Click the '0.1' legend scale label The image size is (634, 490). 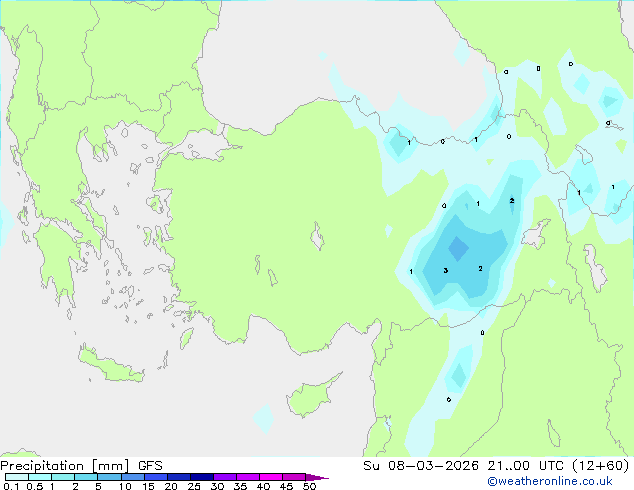11,486
